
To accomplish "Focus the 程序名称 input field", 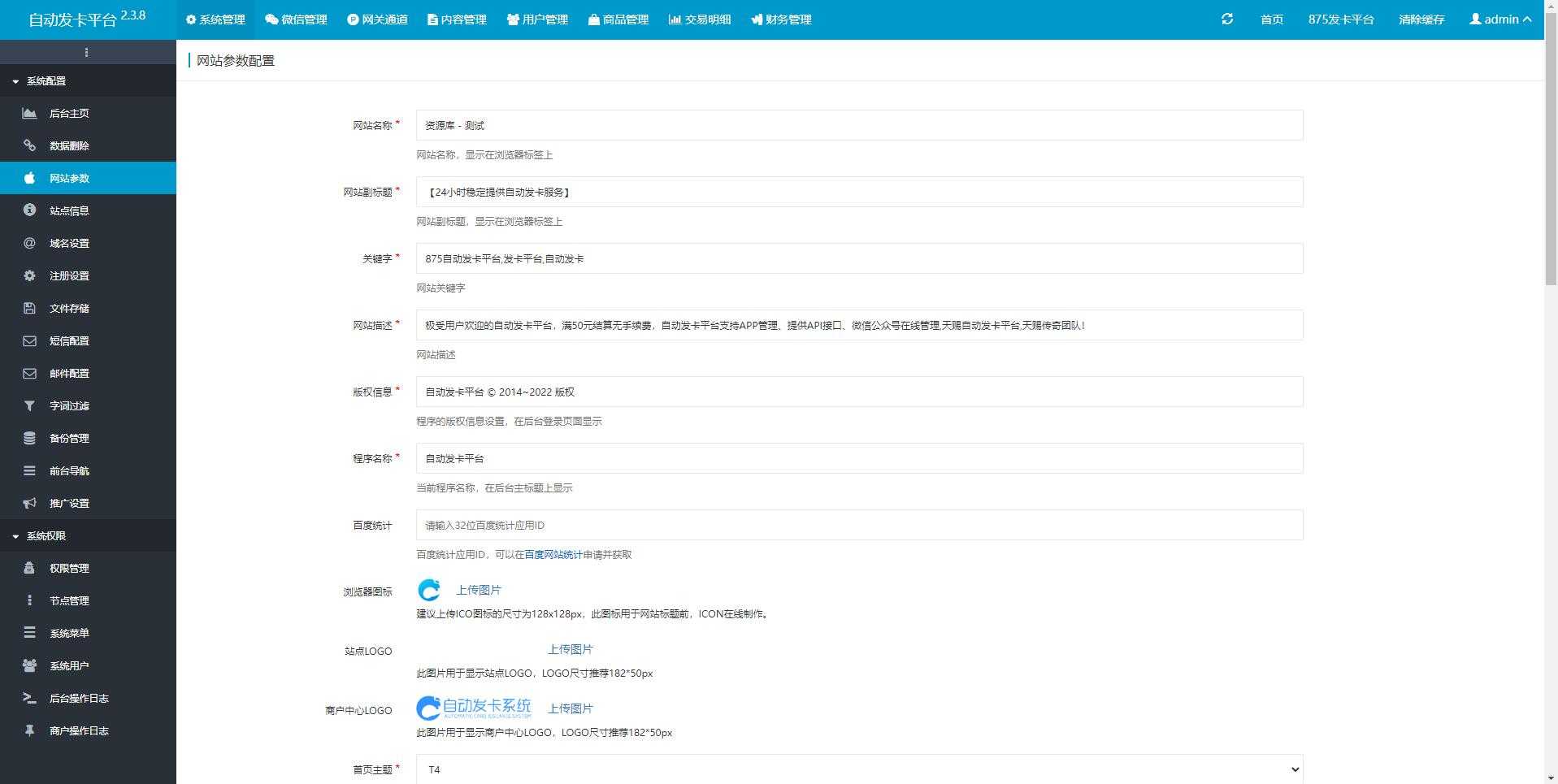I will coord(860,458).
